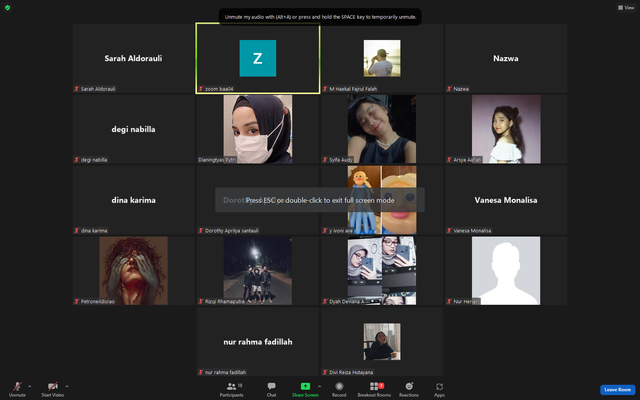The height and width of the screenshot is (400, 640).
Task: Select Nur Her's default silhouette avatar
Action: click(506, 271)
